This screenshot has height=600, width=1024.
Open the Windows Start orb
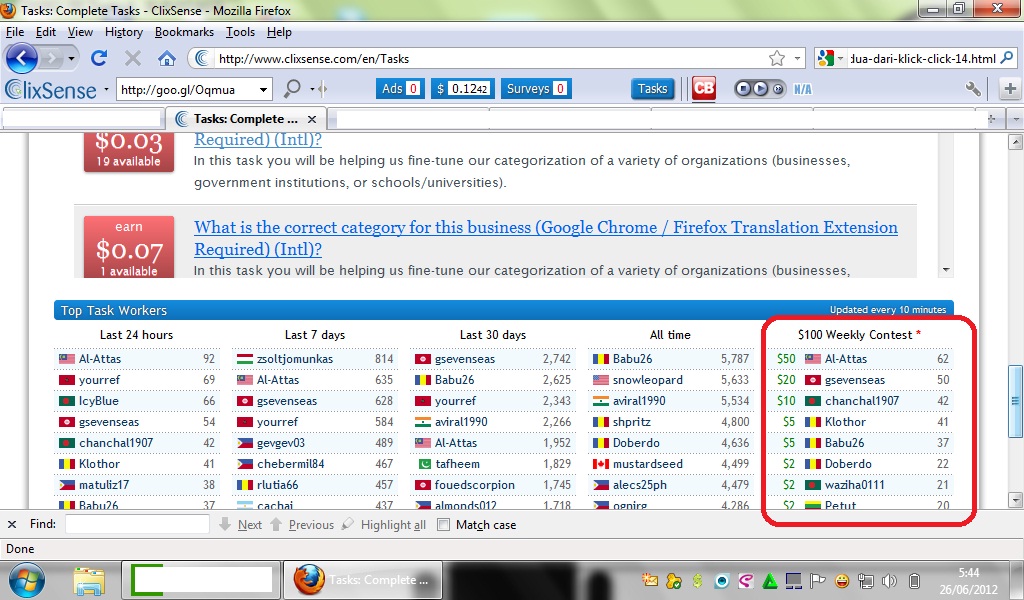pyautogui.click(x=26, y=579)
